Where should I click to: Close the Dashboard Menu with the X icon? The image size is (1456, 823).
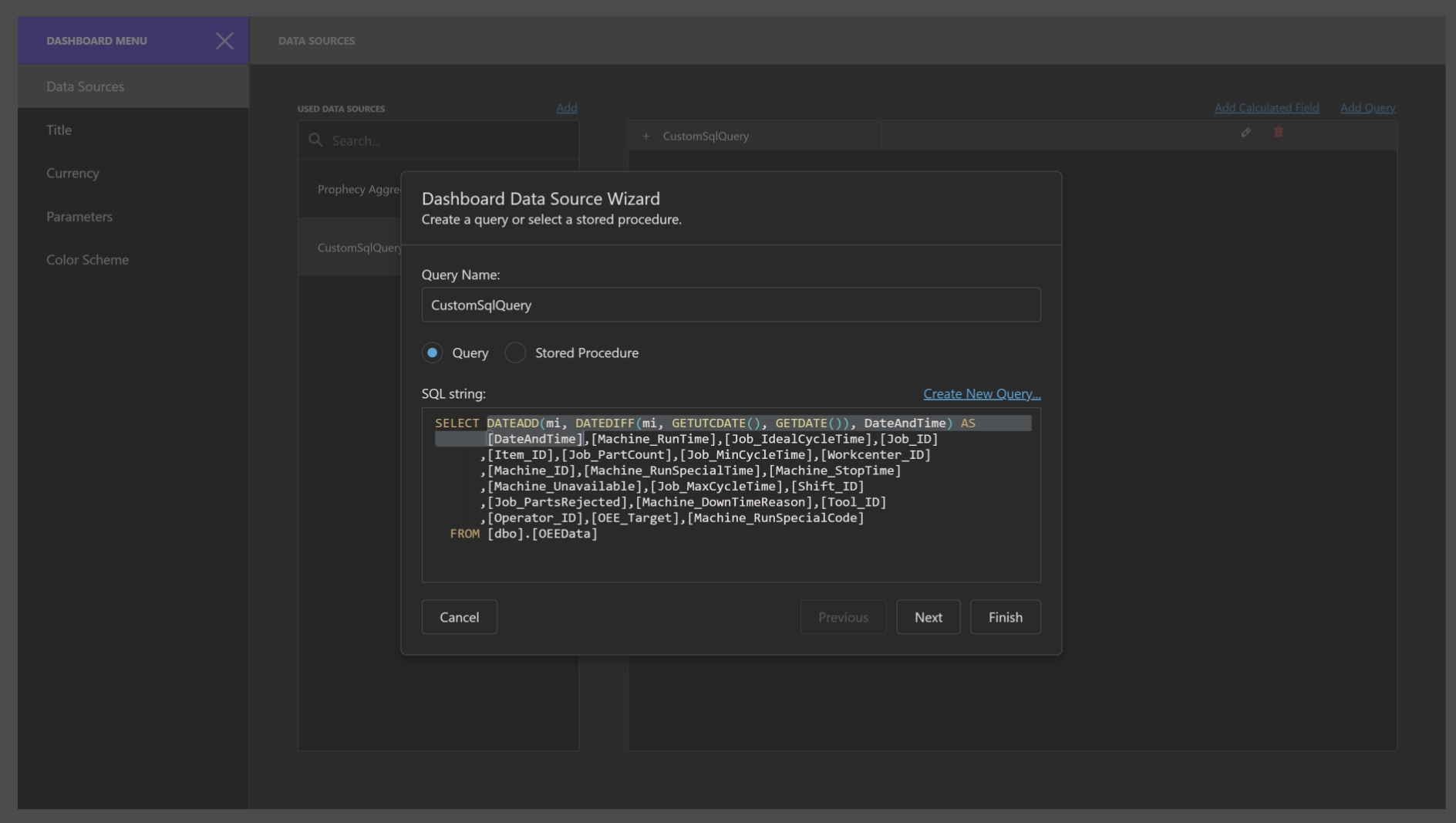pyautogui.click(x=224, y=41)
